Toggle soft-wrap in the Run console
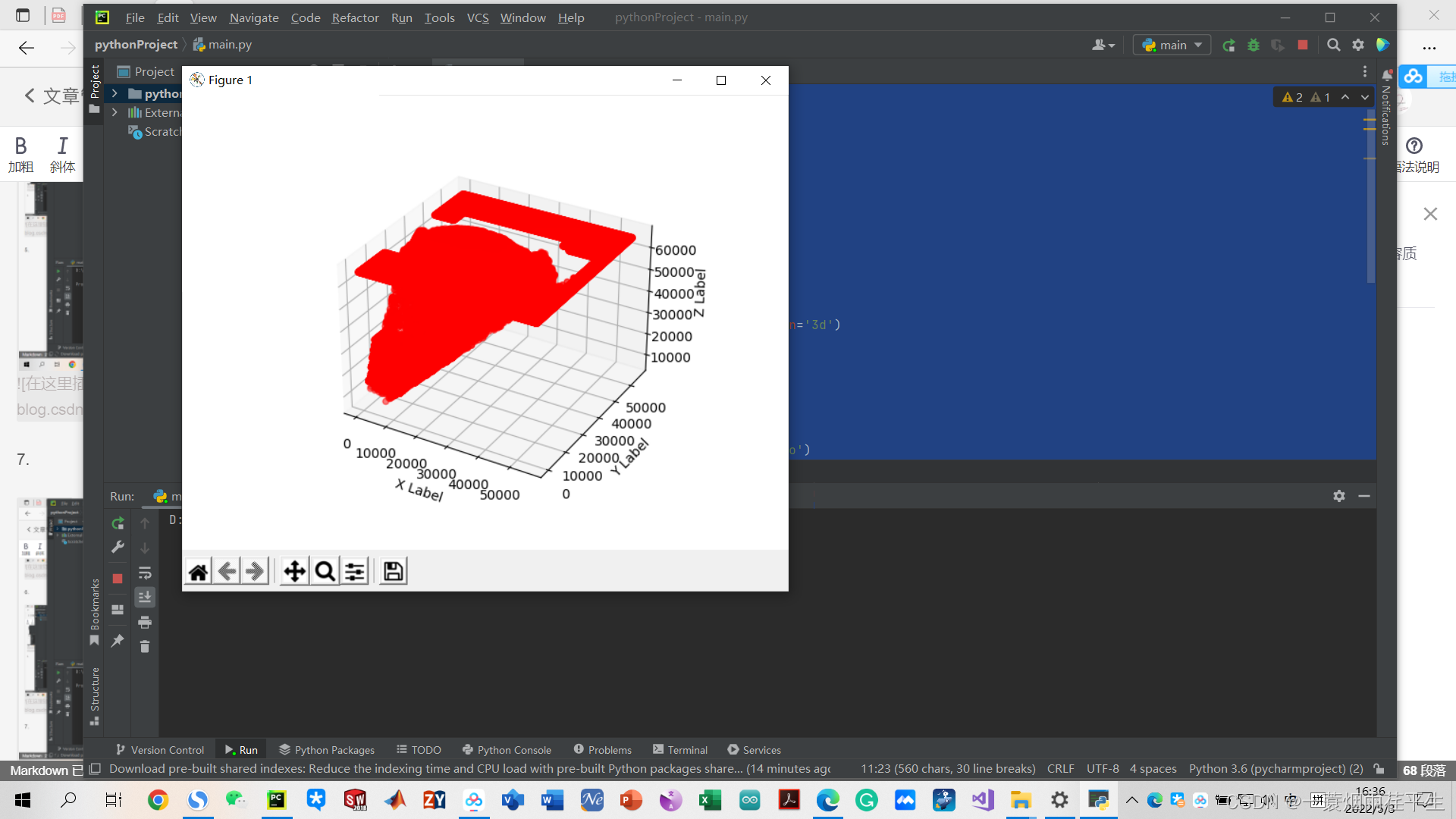The width and height of the screenshot is (1456, 819). pos(145,573)
